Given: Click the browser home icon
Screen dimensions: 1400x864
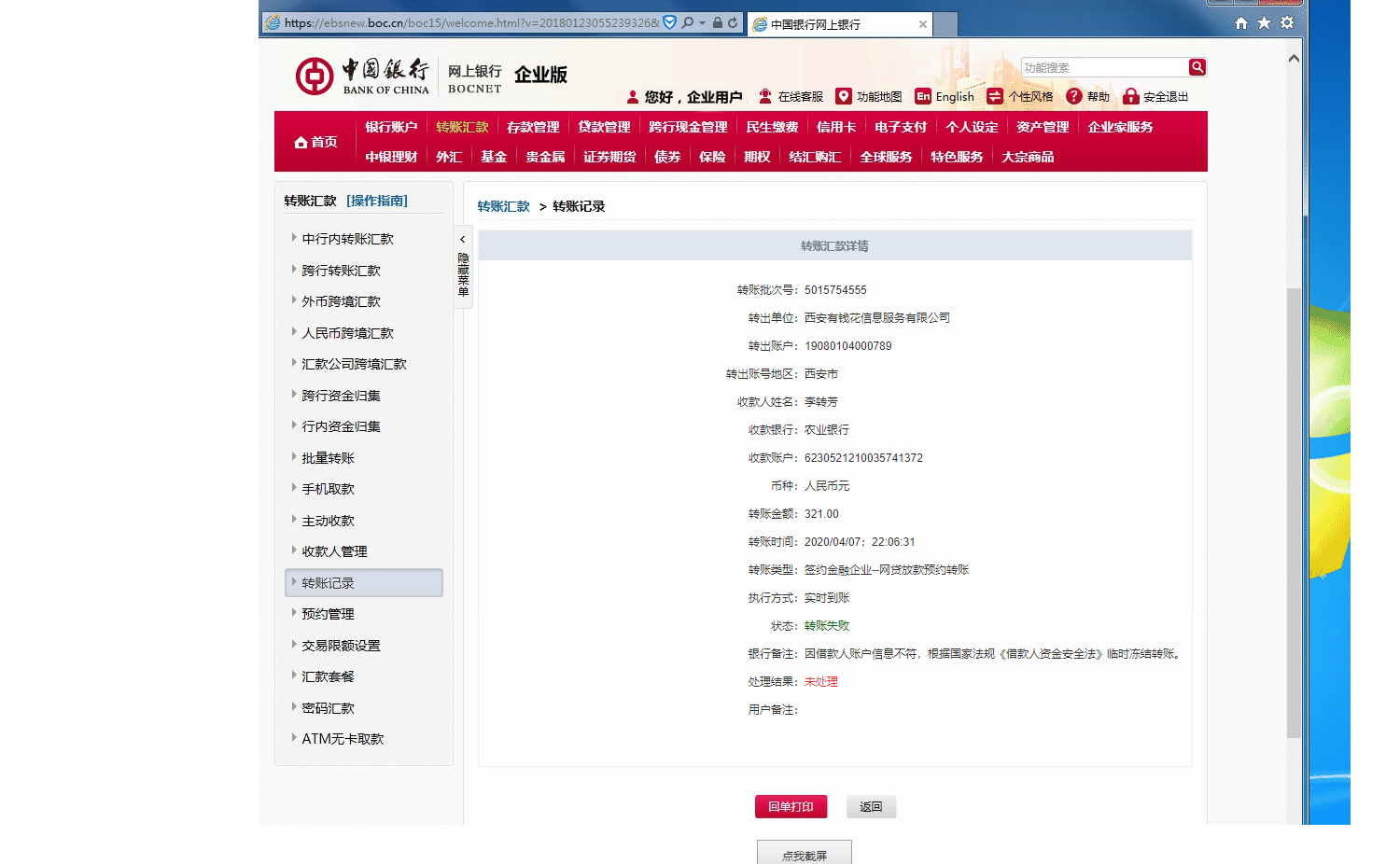Looking at the screenshot, I should 1241,23.
